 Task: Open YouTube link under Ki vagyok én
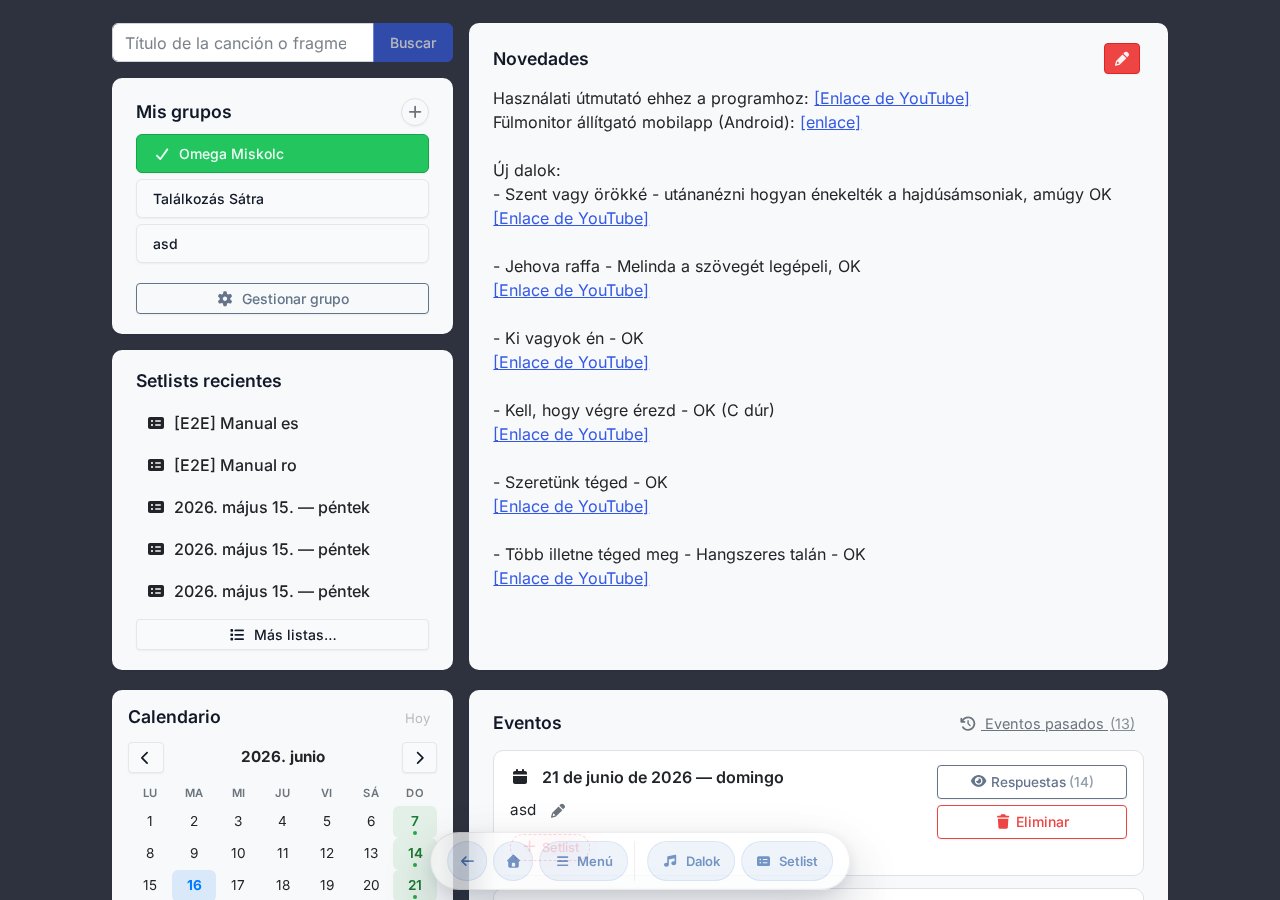click(571, 362)
